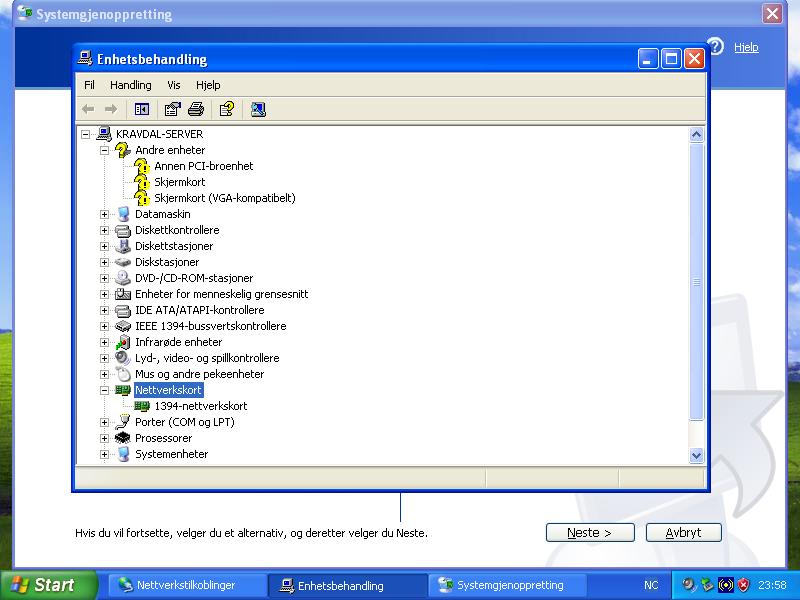The height and width of the screenshot is (600, 800).
Task: Open the Fil menu
Action: point(89,85)
